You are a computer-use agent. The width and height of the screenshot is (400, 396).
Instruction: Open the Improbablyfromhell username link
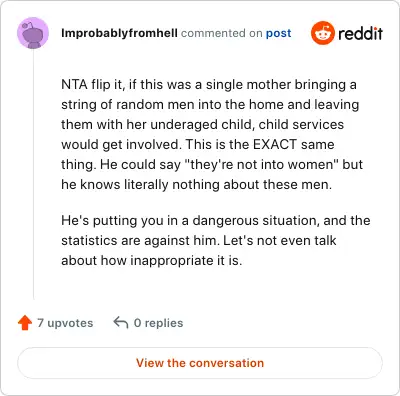tap(119, 33)
